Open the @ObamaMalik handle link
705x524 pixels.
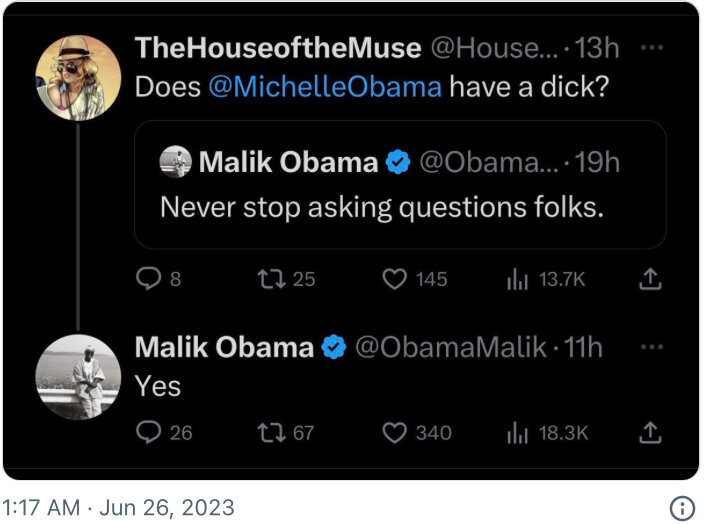pyautogui.click(x=451, y=347)
